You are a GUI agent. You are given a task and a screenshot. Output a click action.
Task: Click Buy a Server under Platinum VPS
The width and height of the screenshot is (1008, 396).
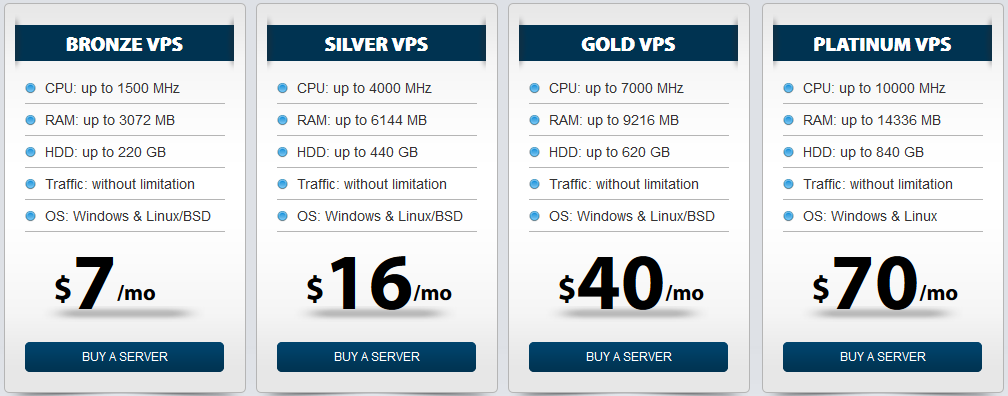[882, 357]
